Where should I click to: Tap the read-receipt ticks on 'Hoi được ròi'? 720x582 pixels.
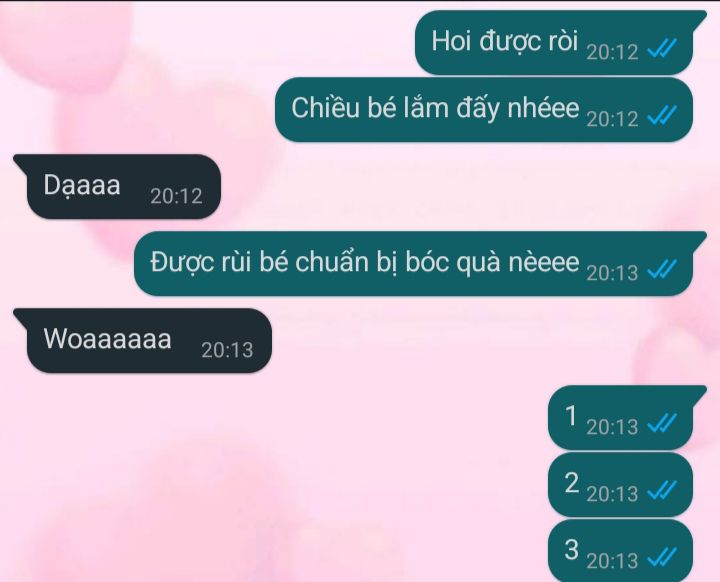click(x=662, y=48)
